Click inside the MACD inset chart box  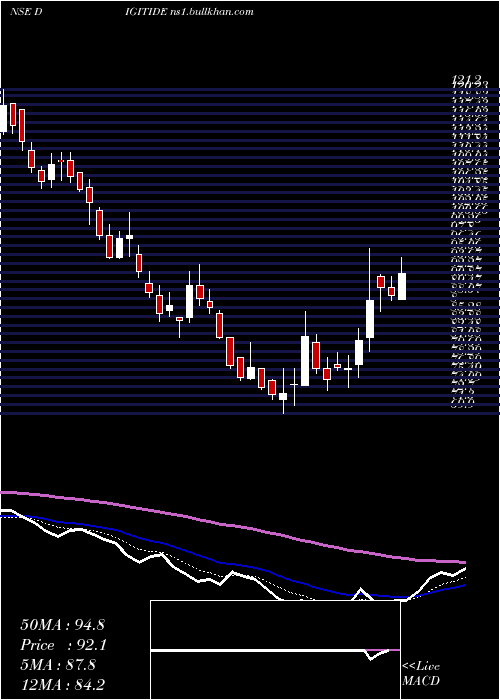tap(275, 650)
